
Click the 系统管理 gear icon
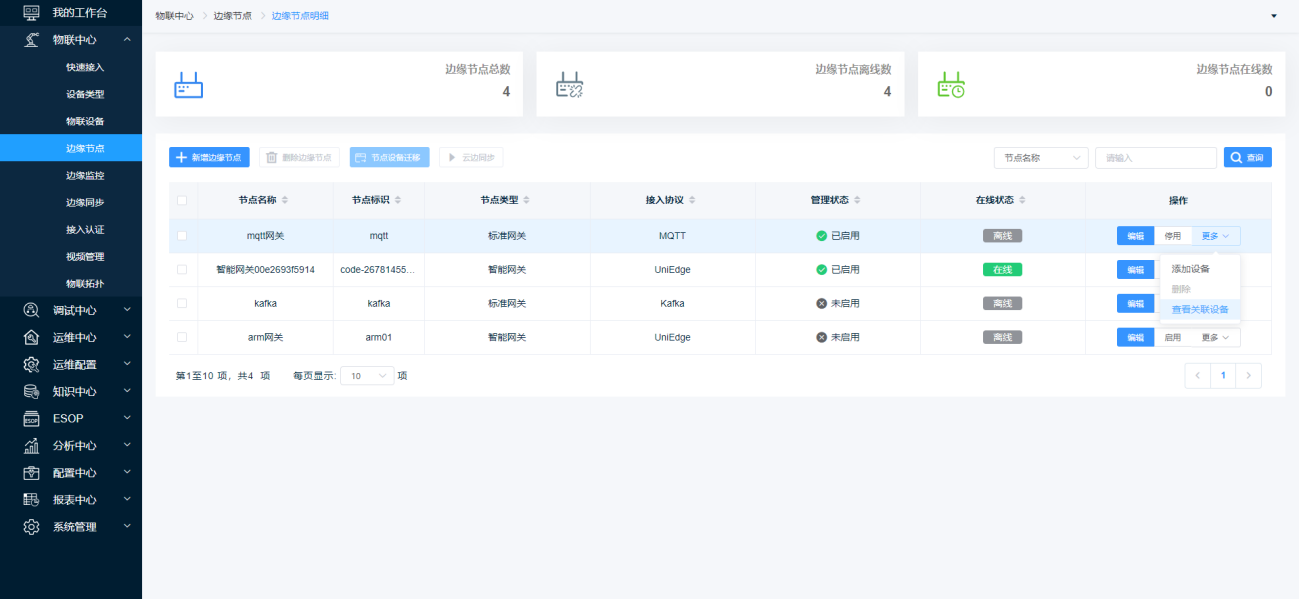tap(31, 526)
